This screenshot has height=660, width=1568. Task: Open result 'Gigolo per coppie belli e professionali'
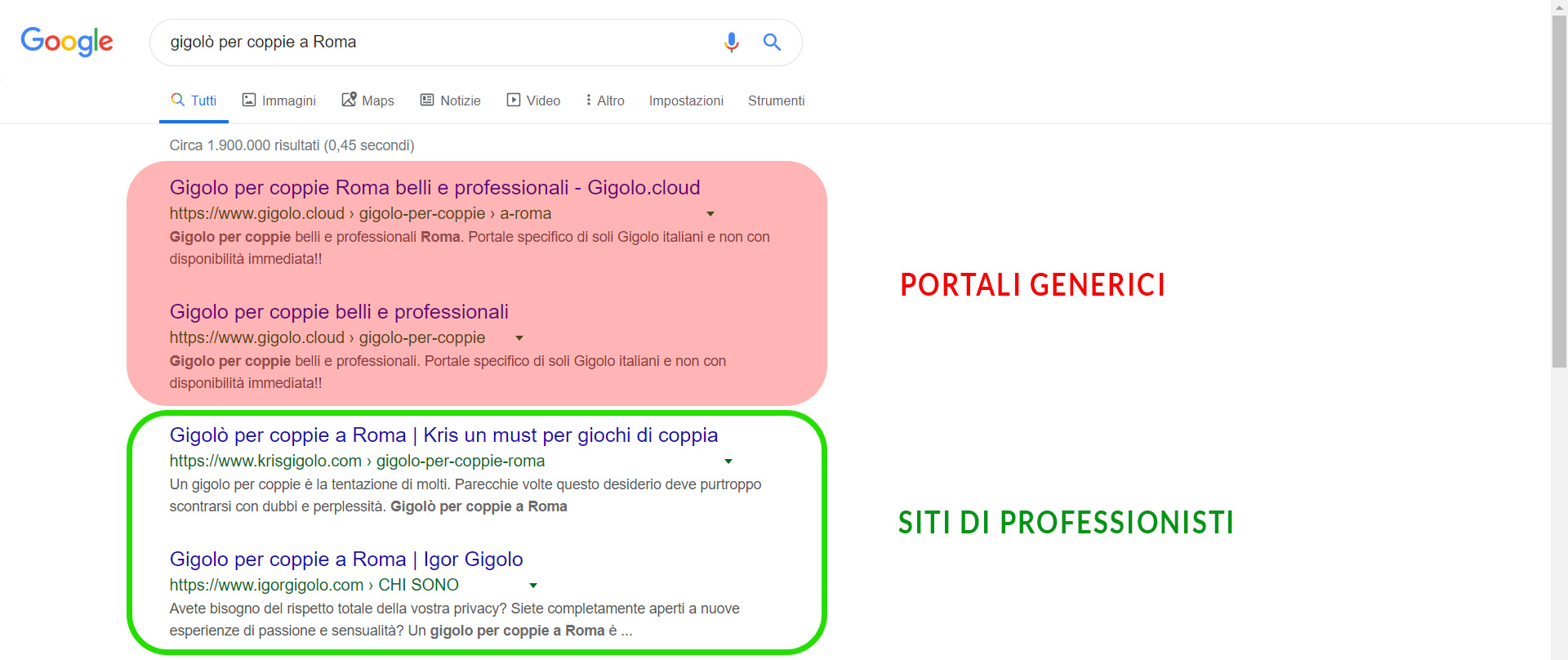click(339, 312)
